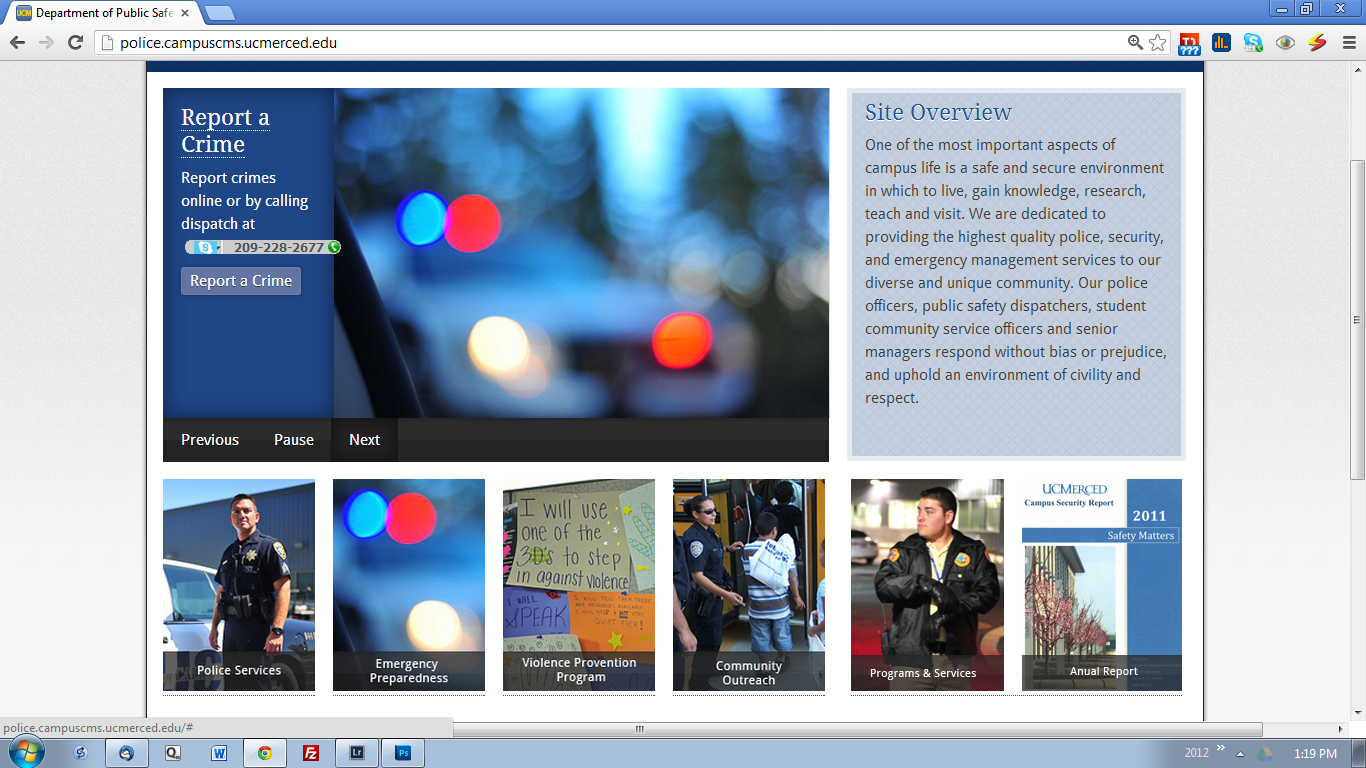Open the Chrome hamburger menu
Screen dimensions: 1366x768
tap(1348, 42)
